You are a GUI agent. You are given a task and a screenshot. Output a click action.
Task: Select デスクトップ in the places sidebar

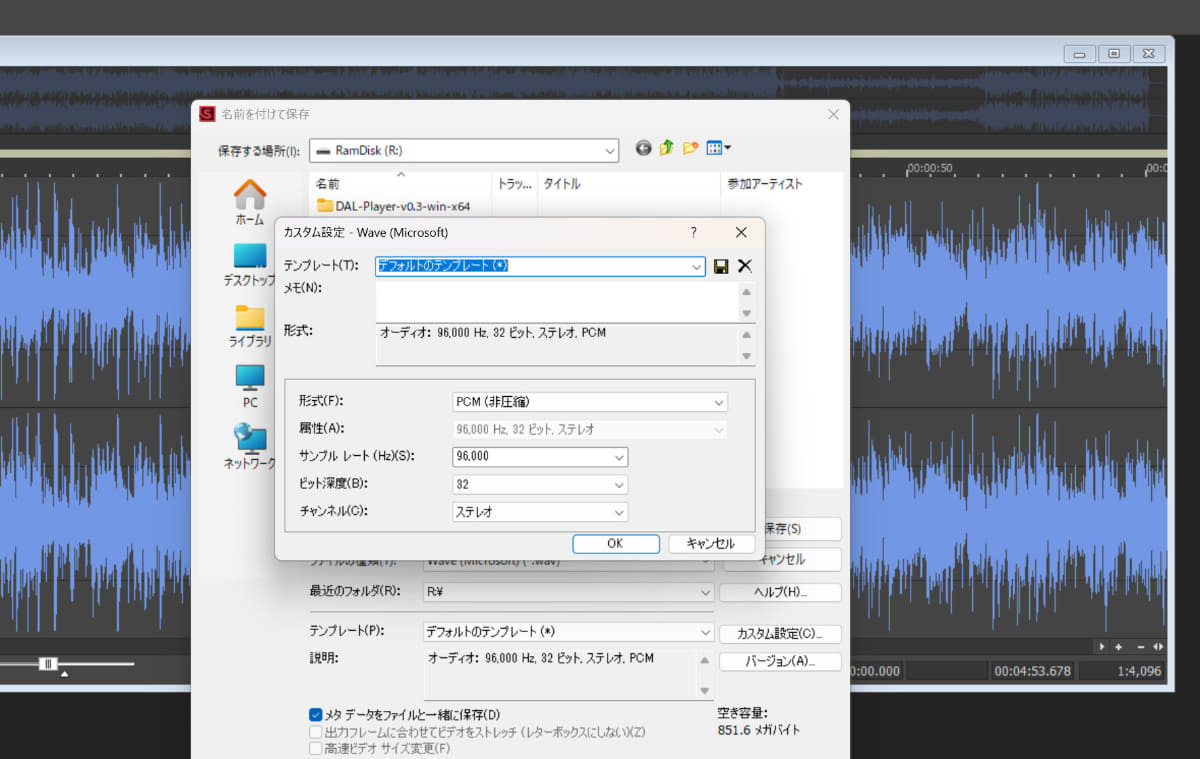pos(249,265)
